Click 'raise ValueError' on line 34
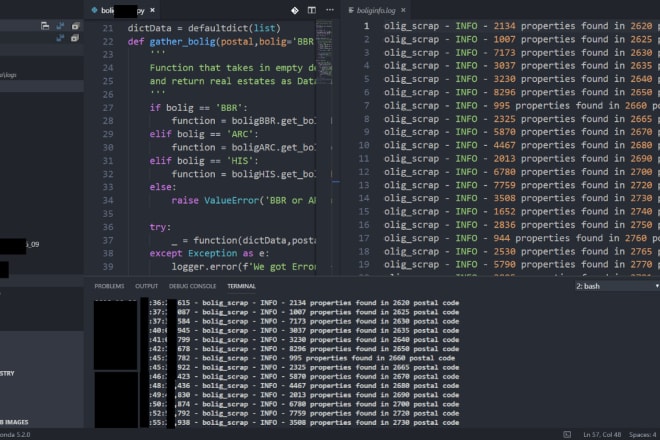 pos(215,200)
